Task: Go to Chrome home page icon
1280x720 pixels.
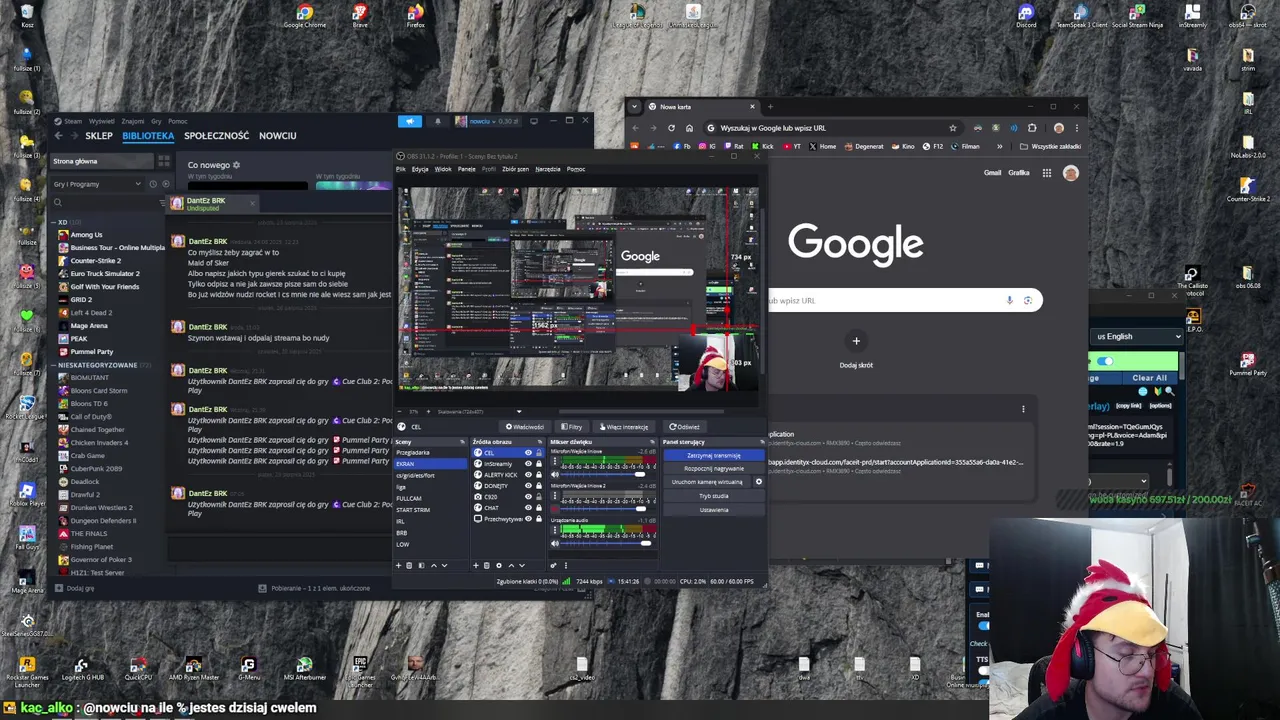Action: click(x=689, y=128)
